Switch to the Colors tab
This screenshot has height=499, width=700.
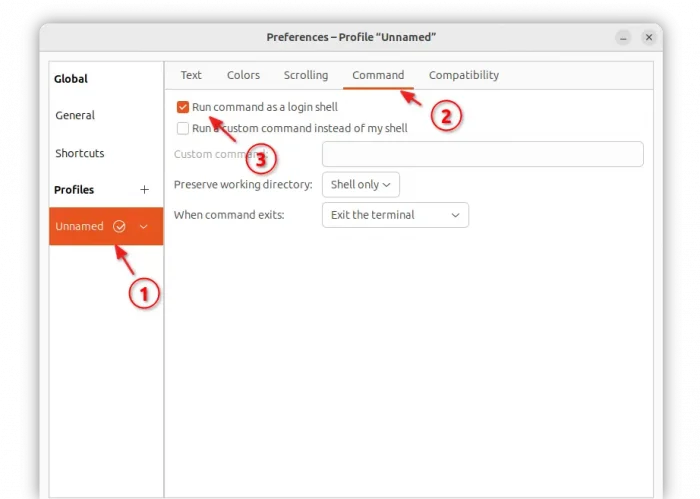(243, 75)
